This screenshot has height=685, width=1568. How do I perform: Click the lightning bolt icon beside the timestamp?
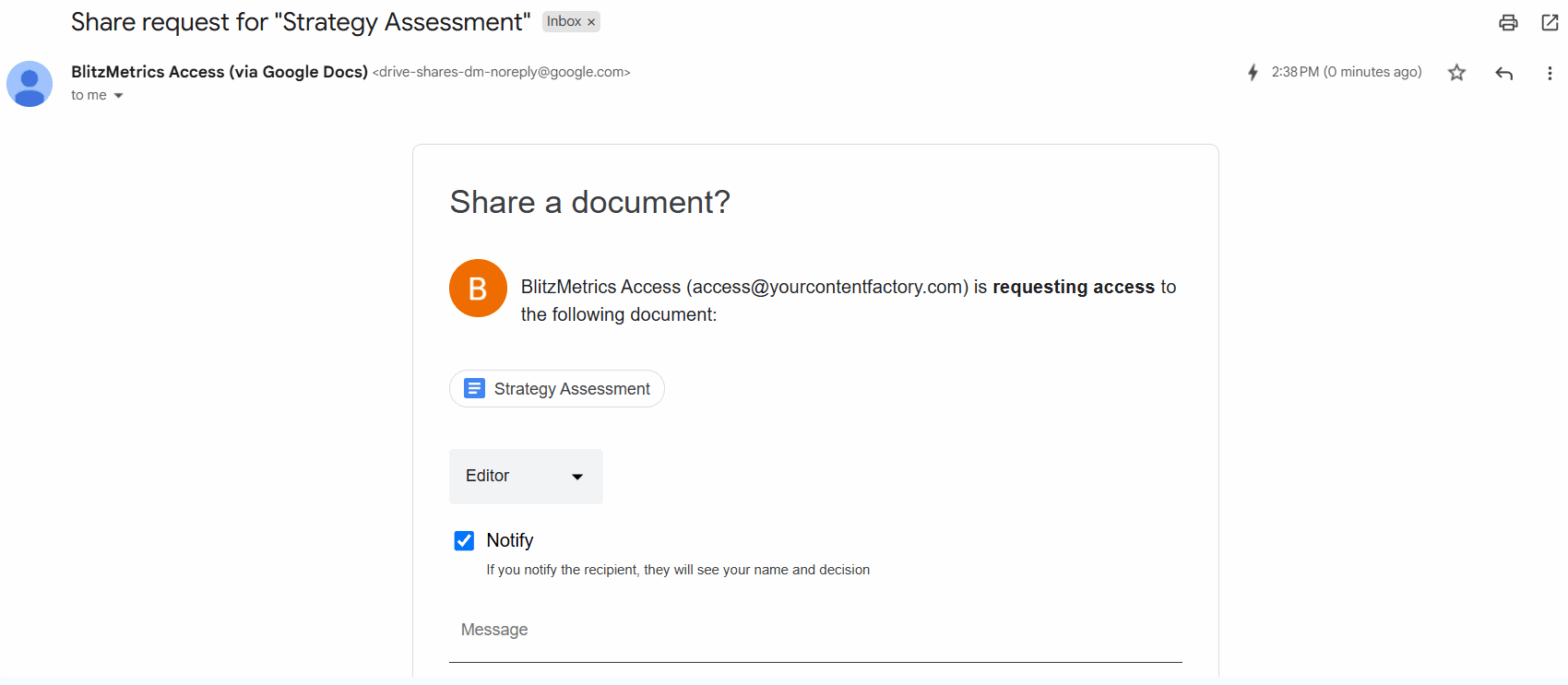(1252, 73)
